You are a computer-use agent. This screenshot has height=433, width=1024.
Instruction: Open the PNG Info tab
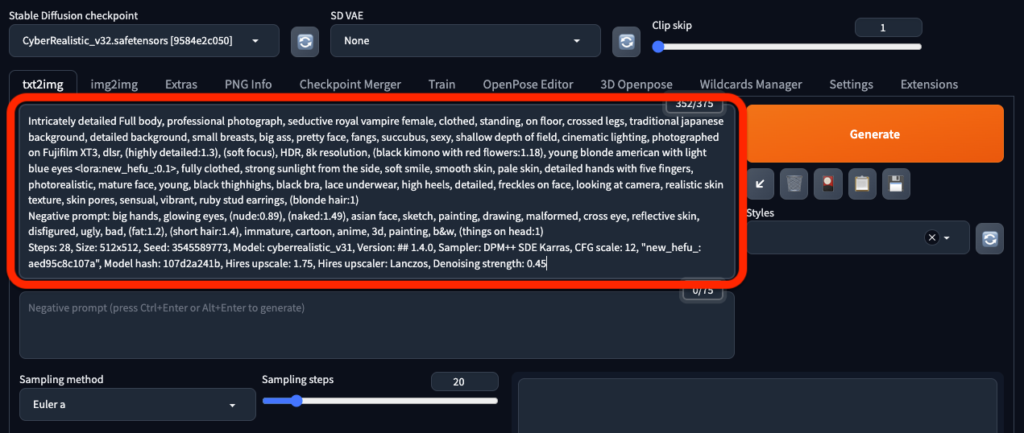[x=248, y=84]
